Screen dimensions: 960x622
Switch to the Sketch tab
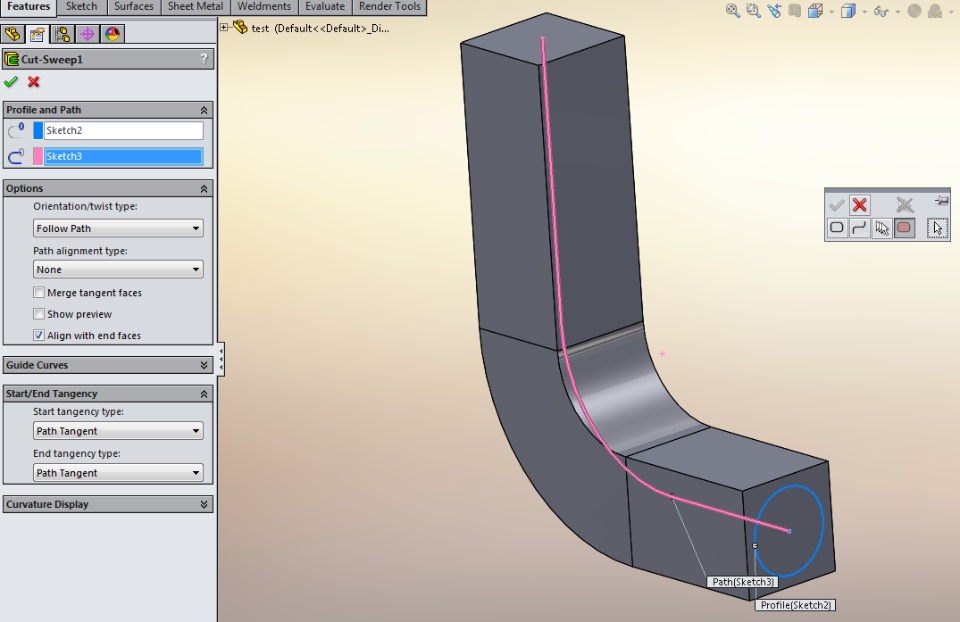pyautogui.click(x=81, y=7)
